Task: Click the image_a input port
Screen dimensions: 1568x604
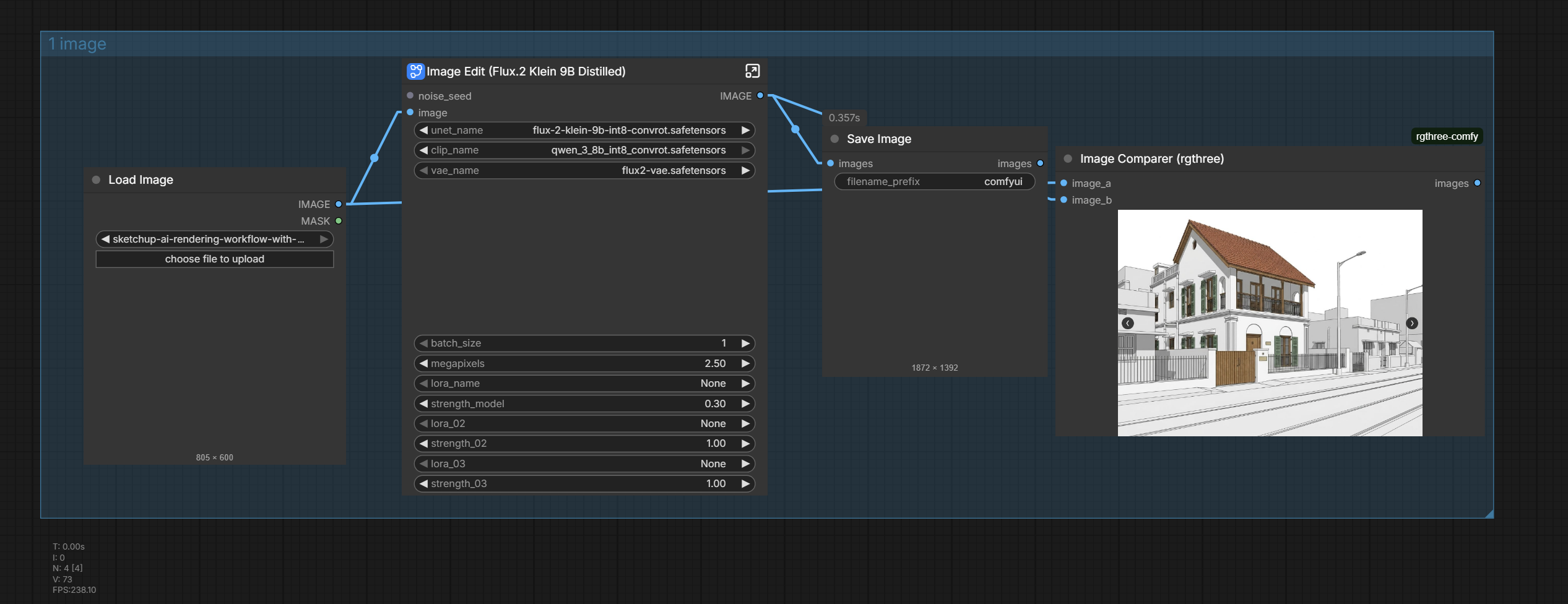Action: (1063, 184)
